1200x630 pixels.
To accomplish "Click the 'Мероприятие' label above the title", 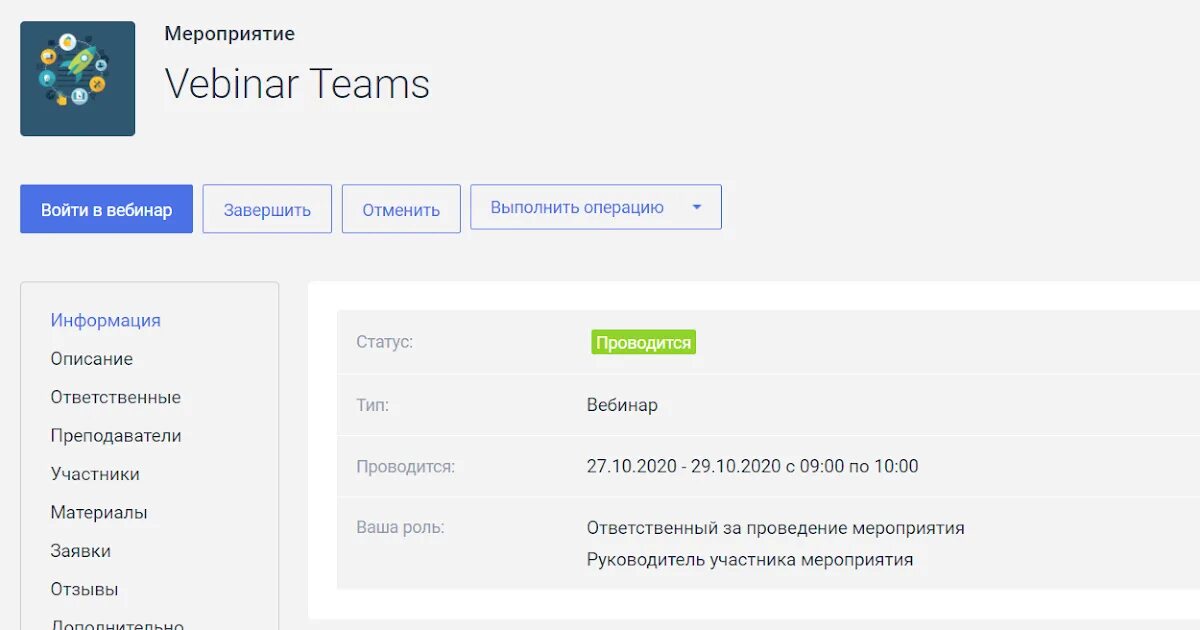I will [230, 34].
